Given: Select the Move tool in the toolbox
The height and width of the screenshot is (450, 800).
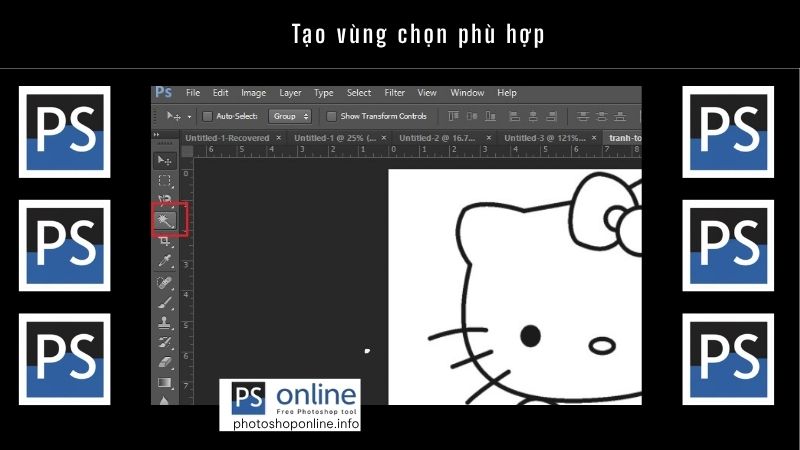Looking at the screenshot, I should click(x=164, y=161).
